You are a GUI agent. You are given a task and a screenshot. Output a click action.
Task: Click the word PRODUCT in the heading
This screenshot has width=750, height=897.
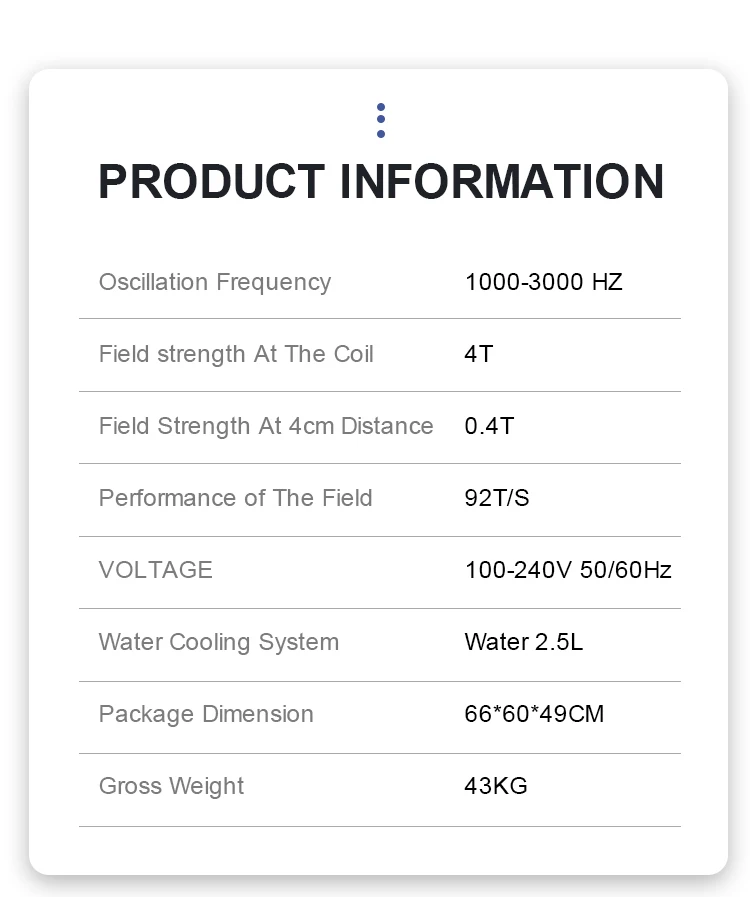(x=211, y=182)
